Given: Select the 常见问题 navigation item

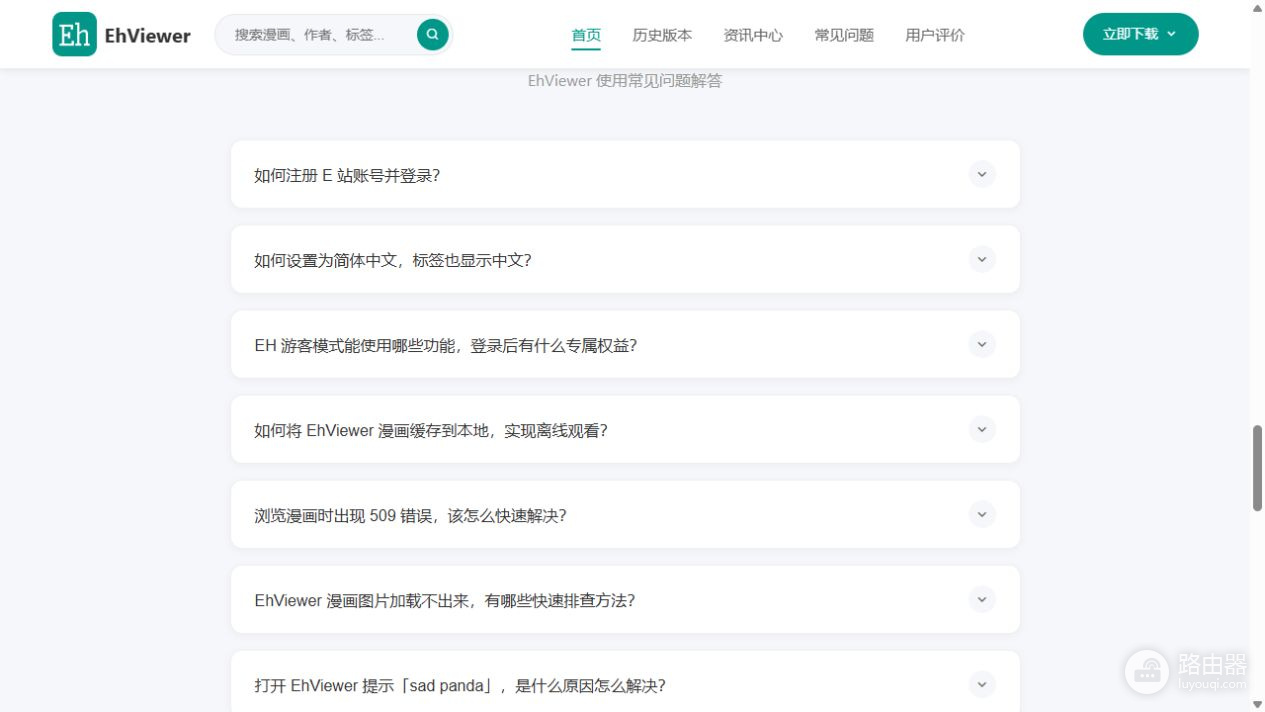Looking at the screenshot, I should [x=844, y=35].
